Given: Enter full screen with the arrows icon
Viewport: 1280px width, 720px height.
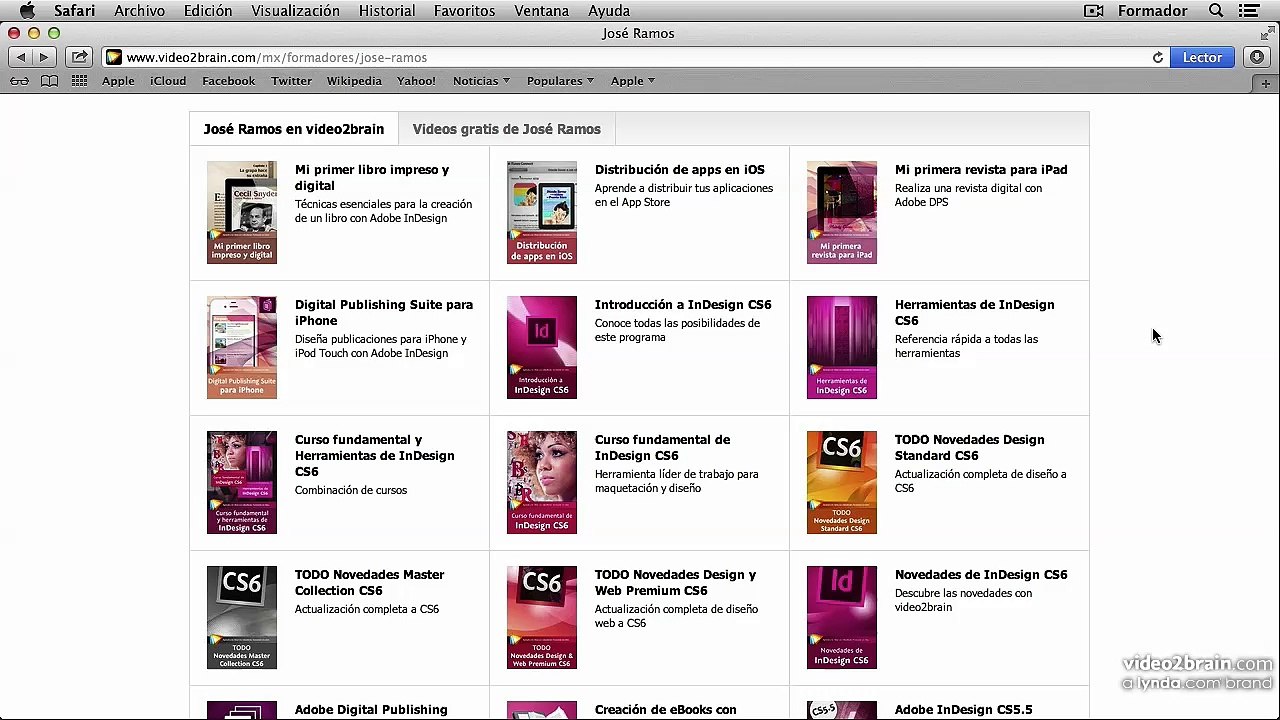Looking at the screenshot, I should click(1267, 34).
